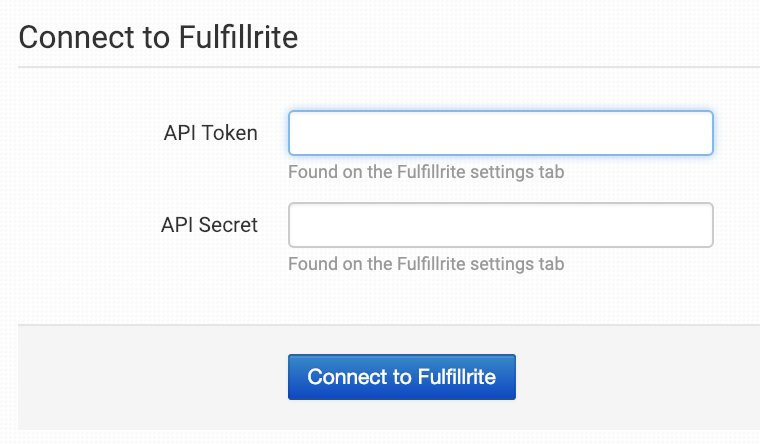The image size is (760, 444).
Task: Click help text below API Secret field
Action: point(426,265)
